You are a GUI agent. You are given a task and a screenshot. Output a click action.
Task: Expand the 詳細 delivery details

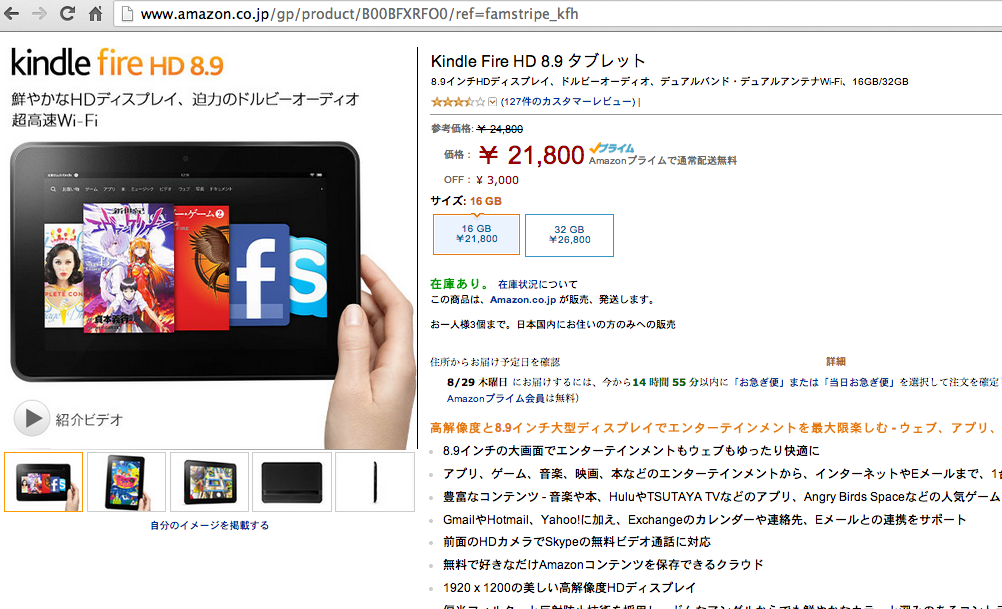pos(836,362)
